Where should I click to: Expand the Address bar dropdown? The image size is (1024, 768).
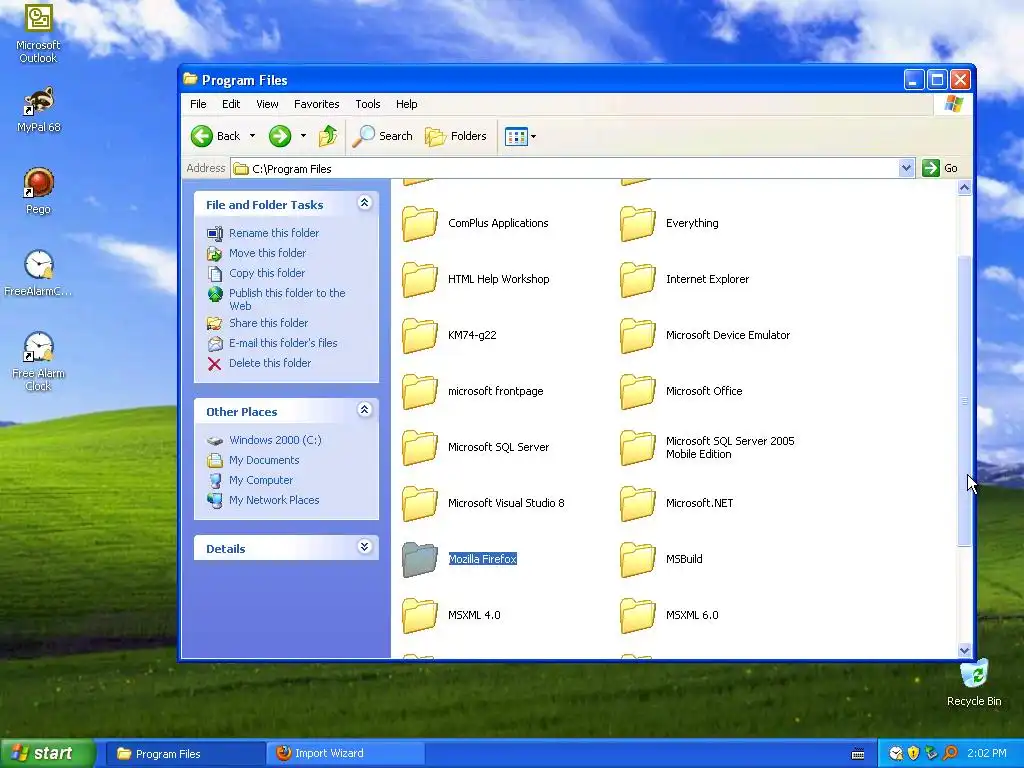pos(906,168)
